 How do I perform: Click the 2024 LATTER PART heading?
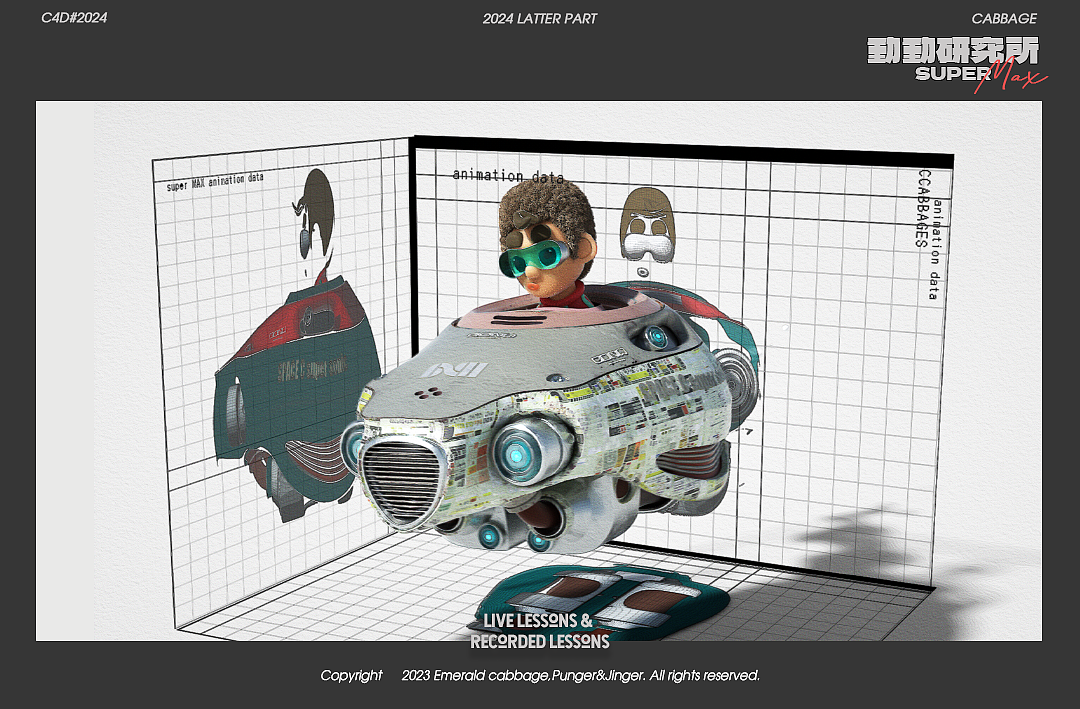[x=539, y=19]
